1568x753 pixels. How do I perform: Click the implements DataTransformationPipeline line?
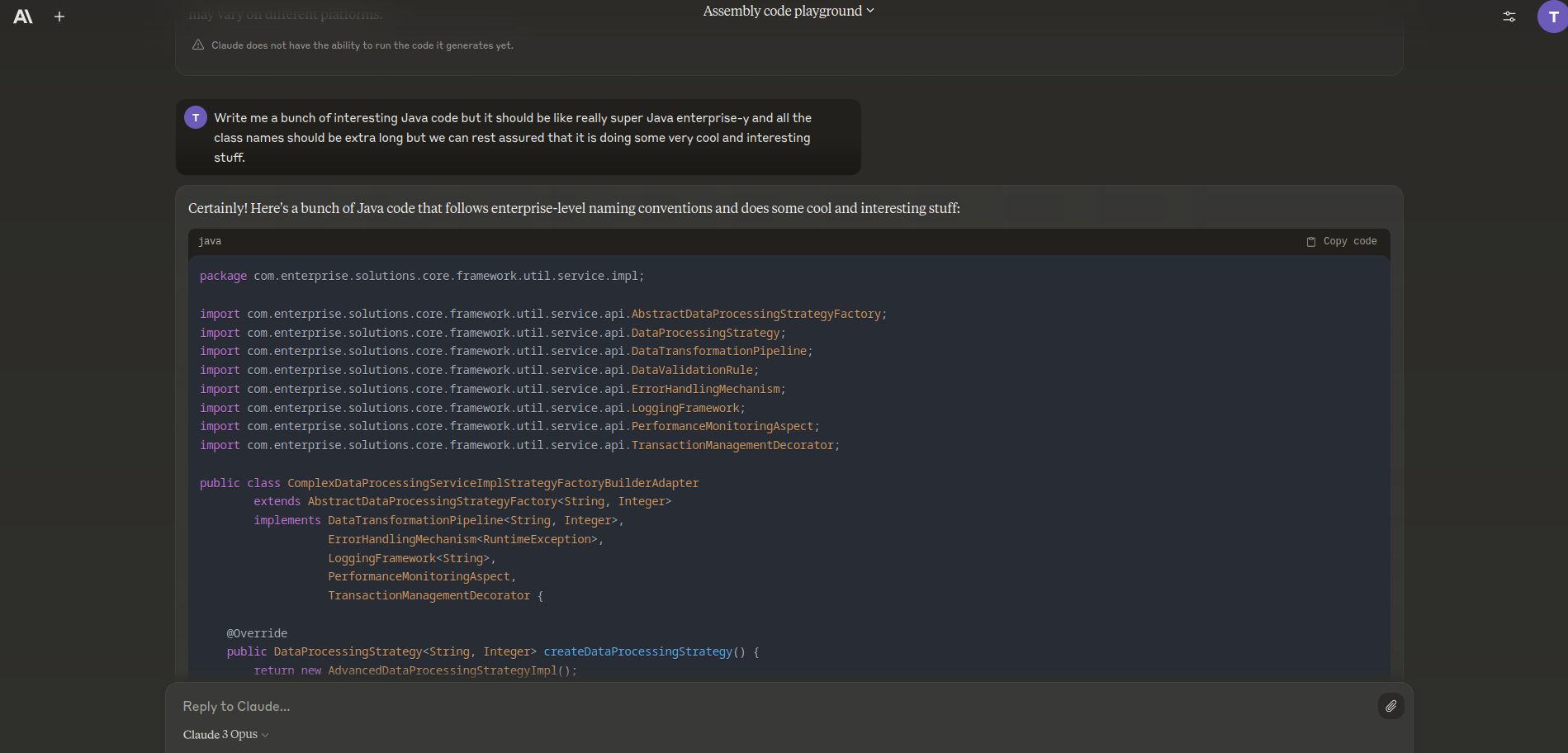point(438,520)
